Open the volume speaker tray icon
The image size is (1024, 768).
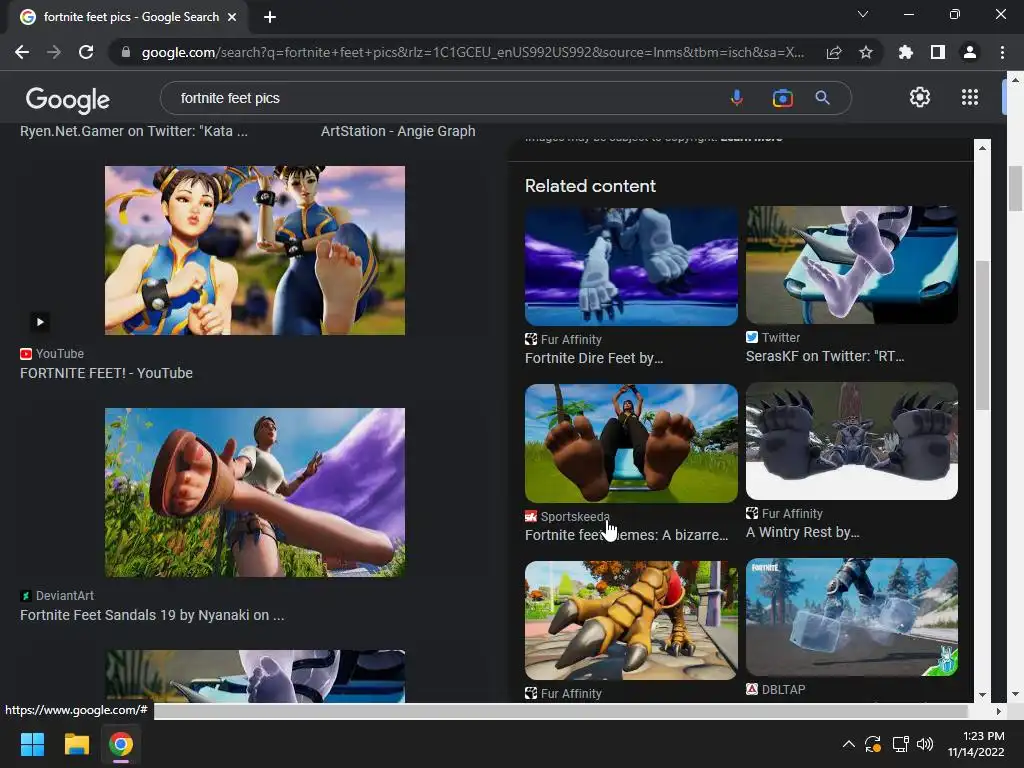[925, 744]
